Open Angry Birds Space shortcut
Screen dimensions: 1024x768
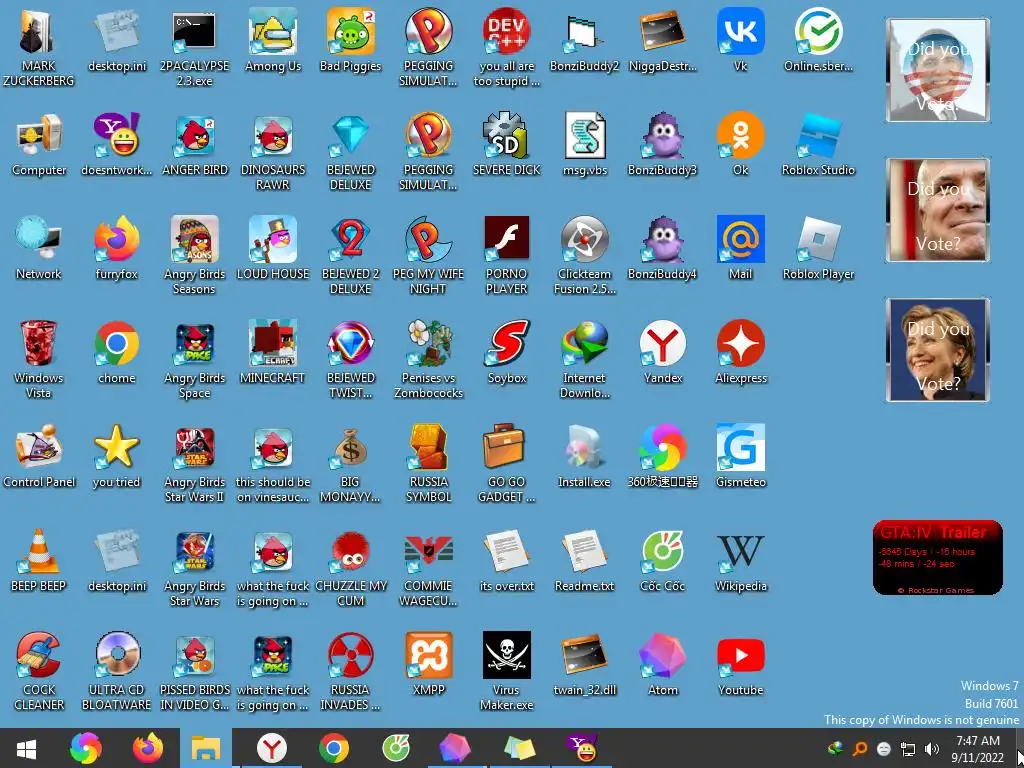(195, 359)
